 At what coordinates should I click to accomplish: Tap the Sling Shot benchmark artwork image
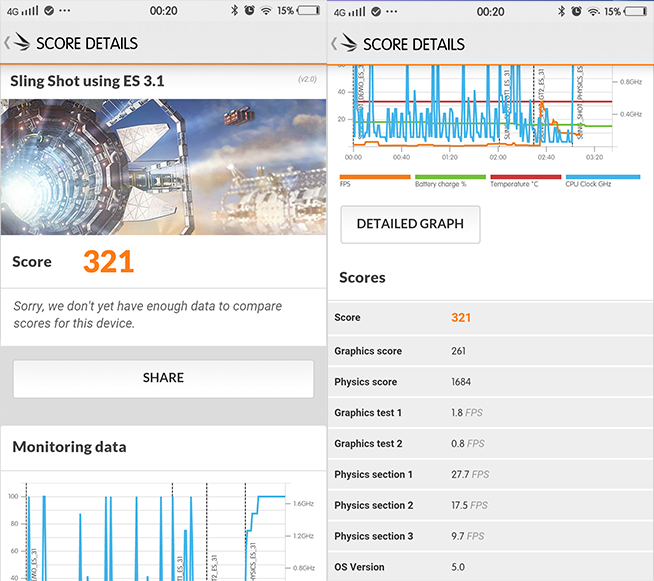tap(163, 166)
